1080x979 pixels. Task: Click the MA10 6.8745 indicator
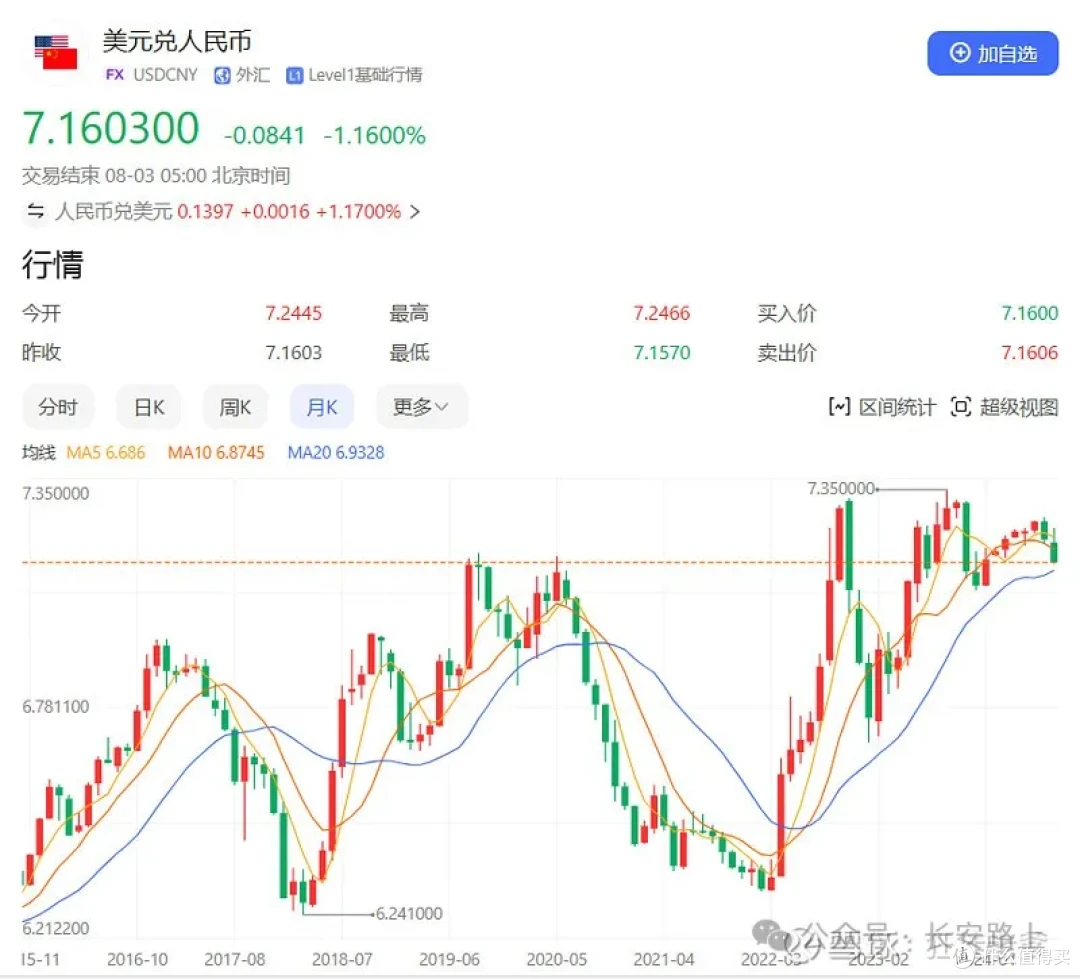[216, 453]
